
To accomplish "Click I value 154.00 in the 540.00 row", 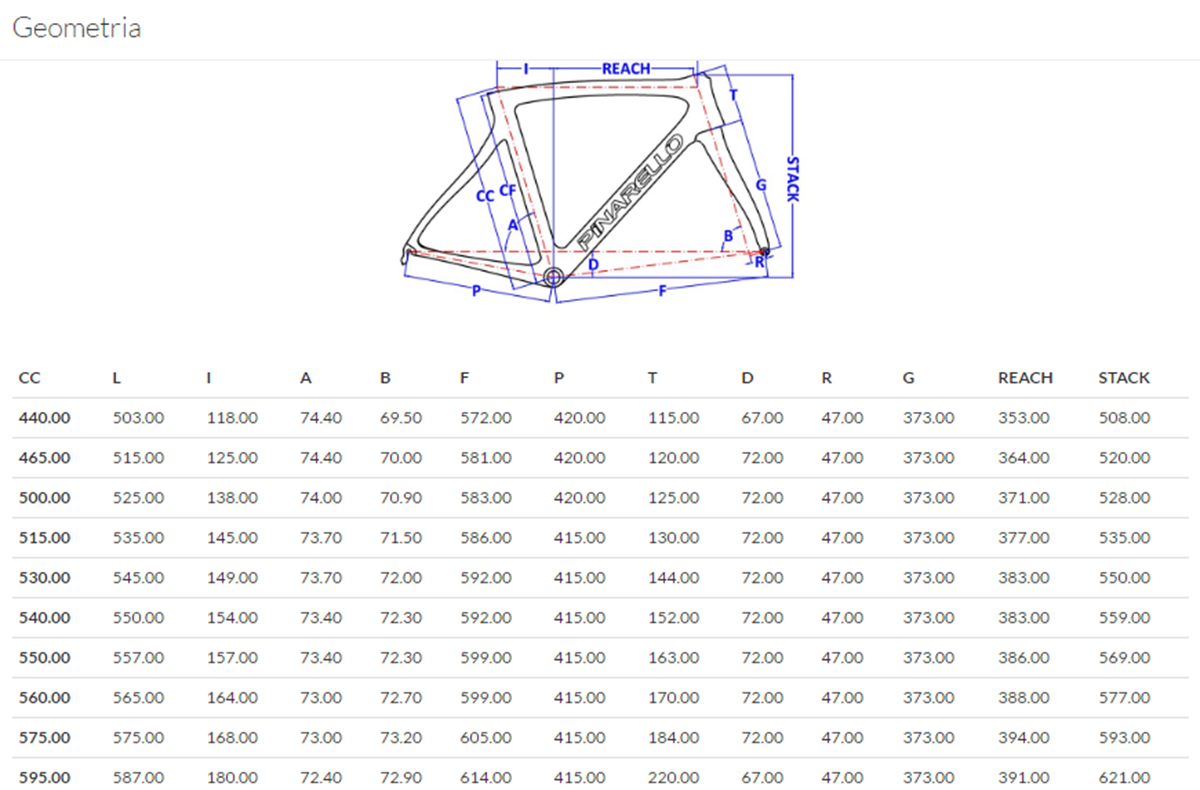I will [231, 618].
